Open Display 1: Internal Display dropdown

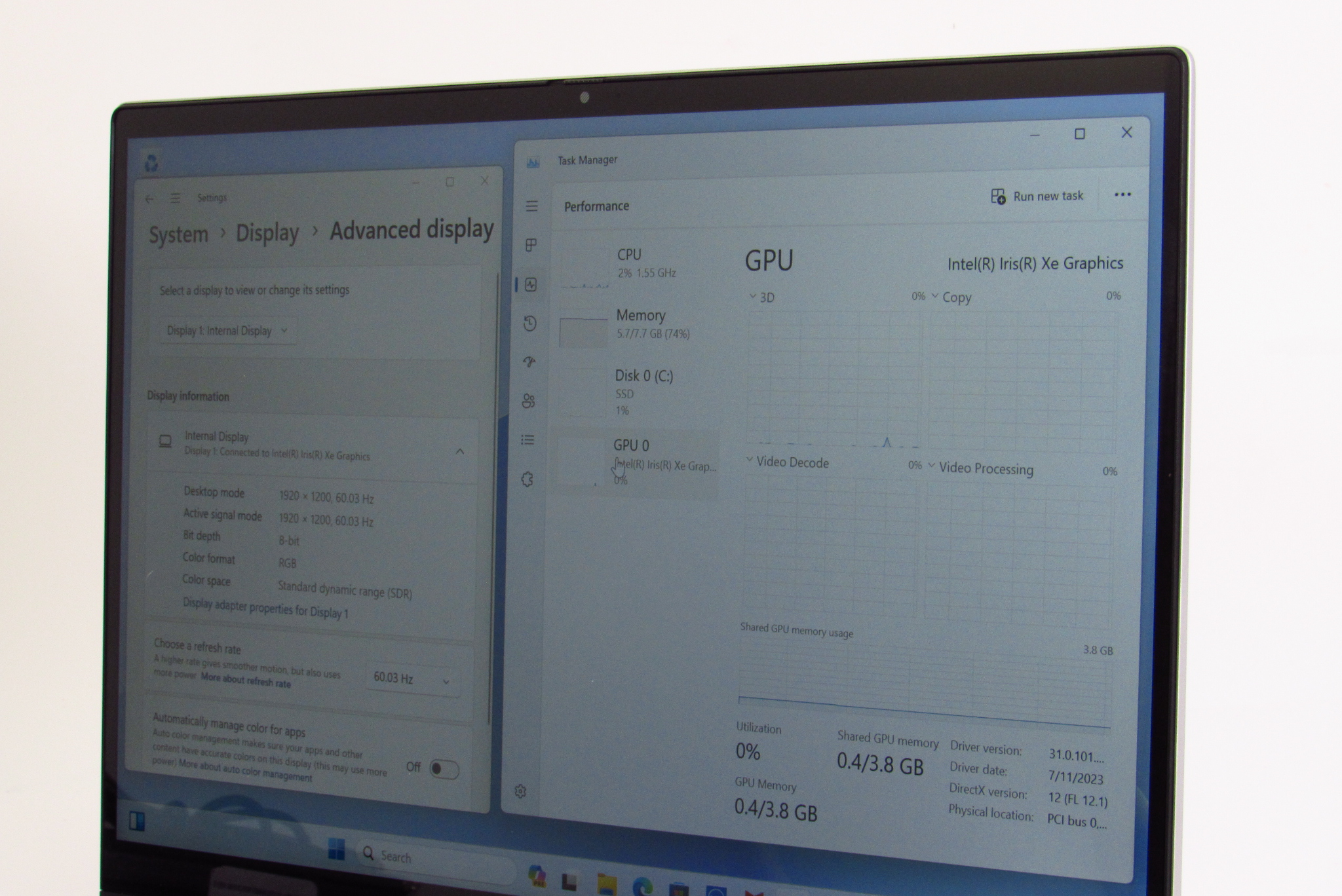(x=227, y=331)
